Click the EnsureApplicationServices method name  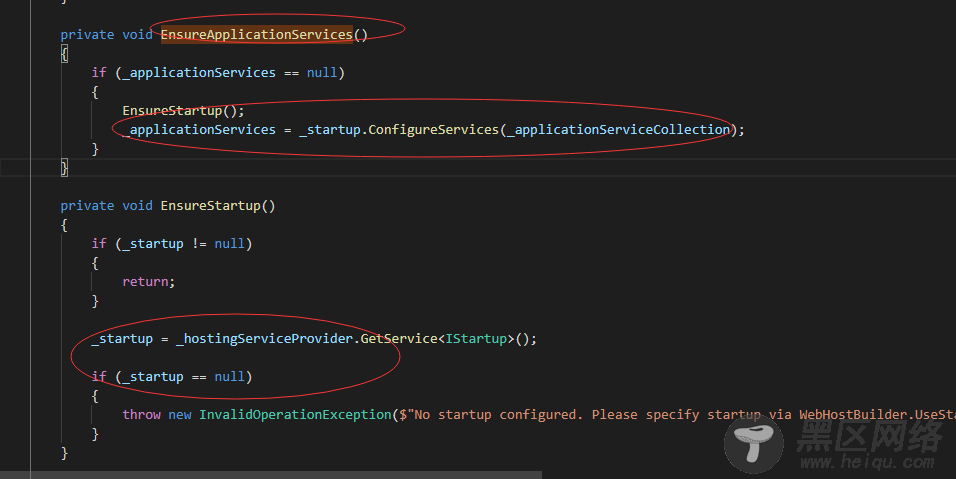point(257,35)
